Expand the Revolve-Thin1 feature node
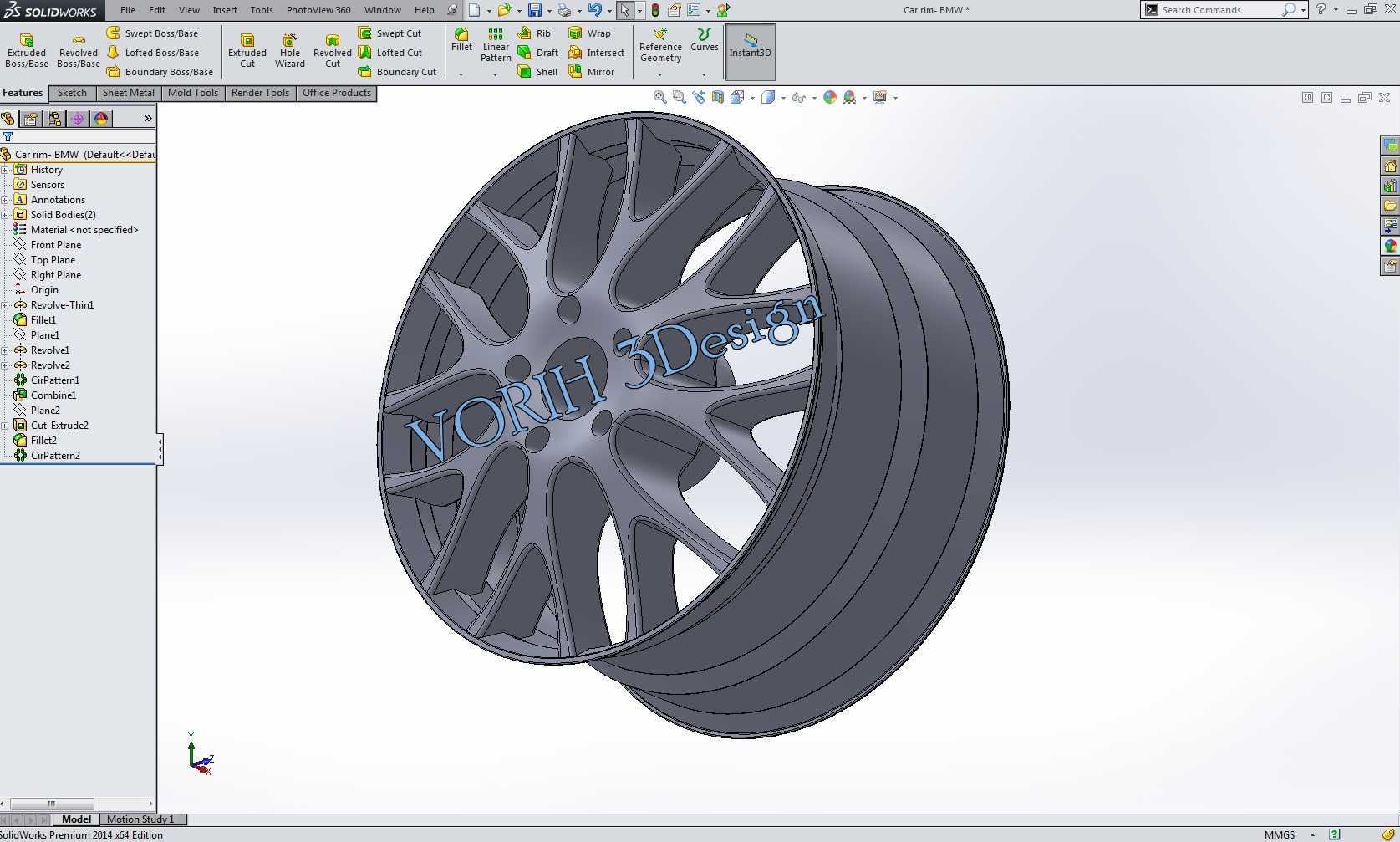The width and height of the screenshot is (1400, 842). [5, 305]
